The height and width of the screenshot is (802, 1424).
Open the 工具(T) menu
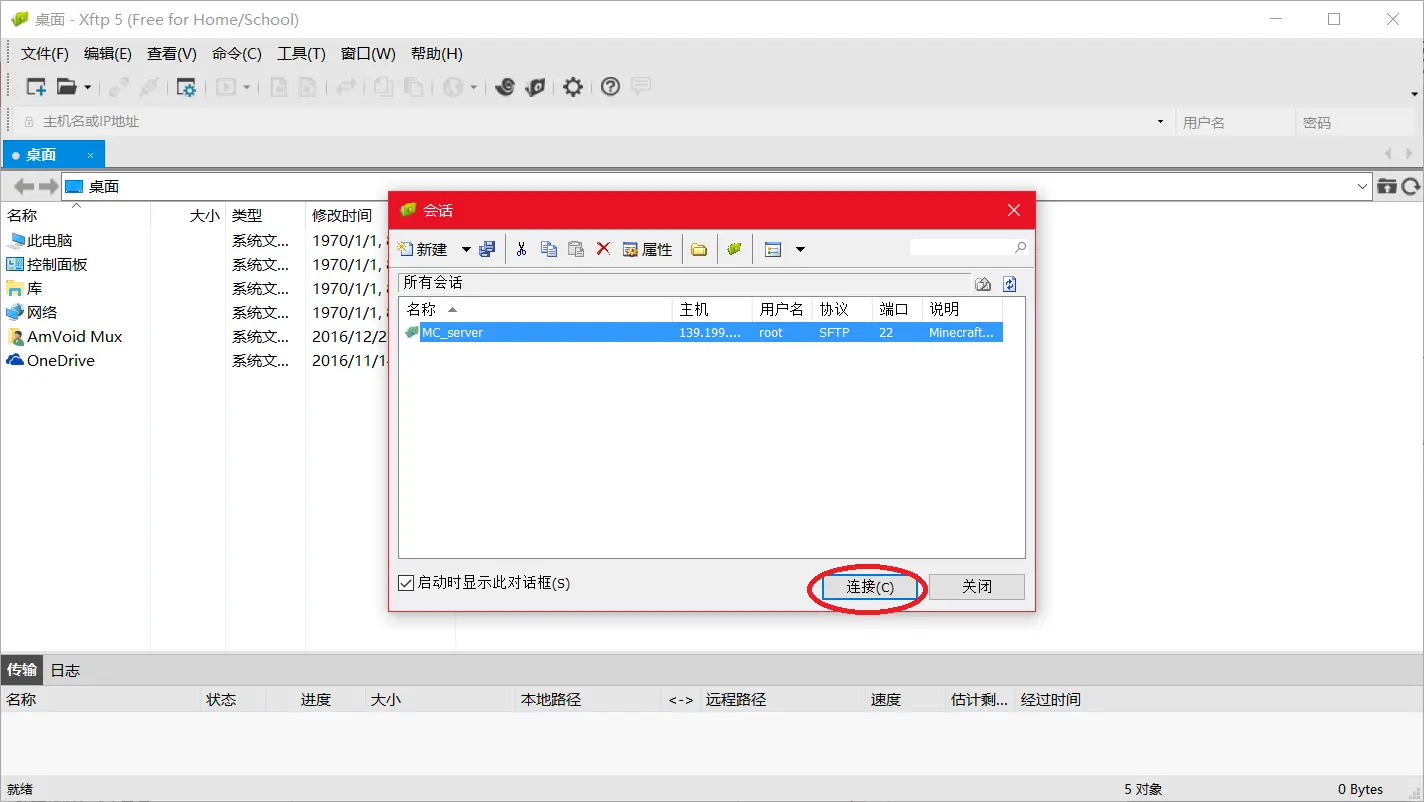click(301, 54)
